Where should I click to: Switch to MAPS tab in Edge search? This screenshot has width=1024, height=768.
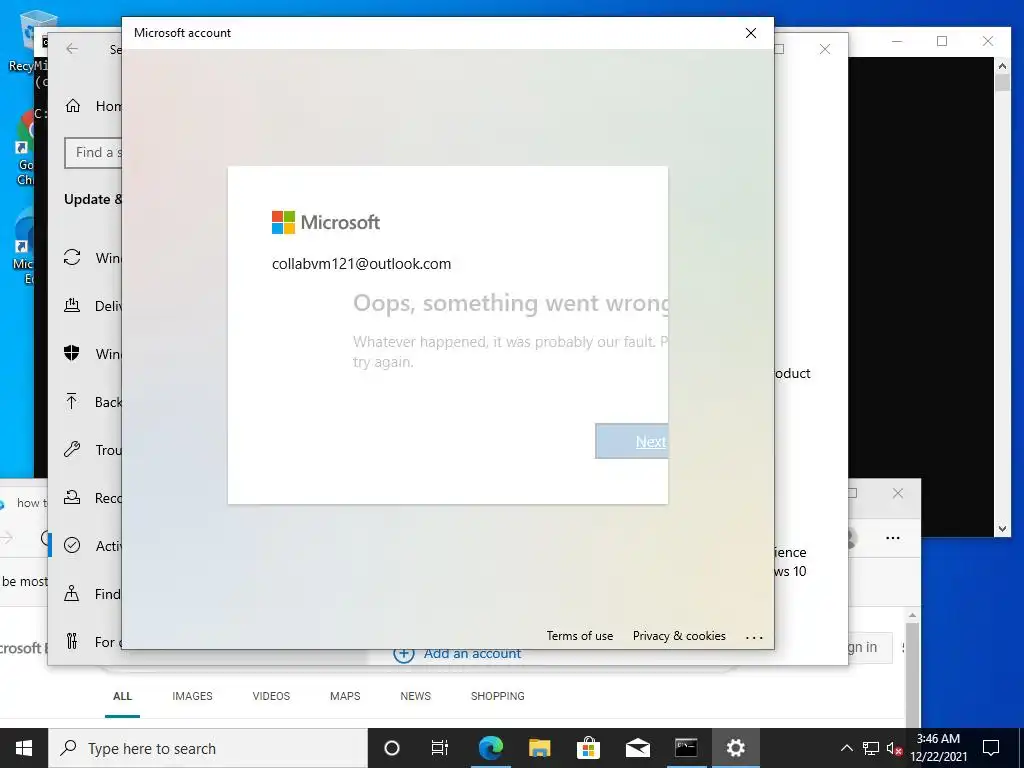point(345,696)
